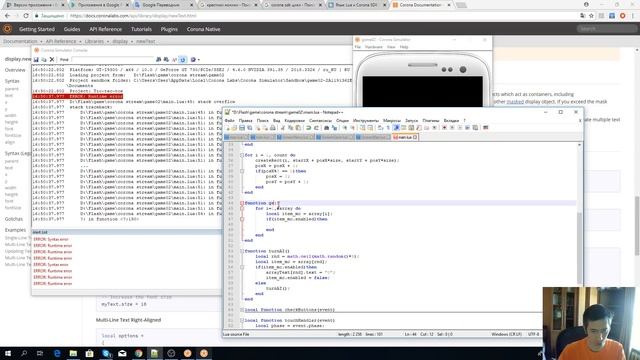Collapse the for i = 1, count loop fold
640x360 pixels.
pyautogui.click(x=242, y=155)
